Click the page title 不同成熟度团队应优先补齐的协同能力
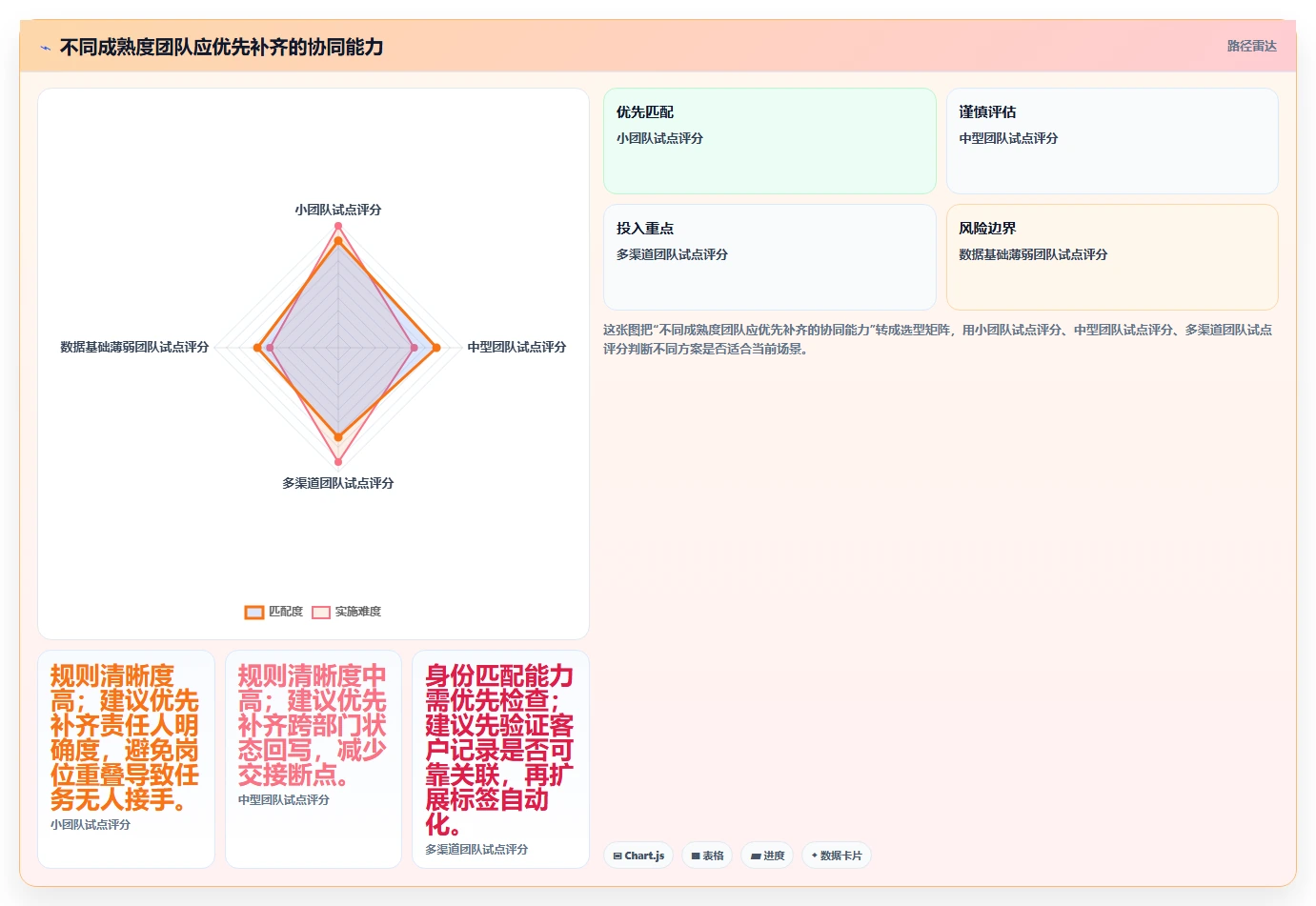 point(221,47)
